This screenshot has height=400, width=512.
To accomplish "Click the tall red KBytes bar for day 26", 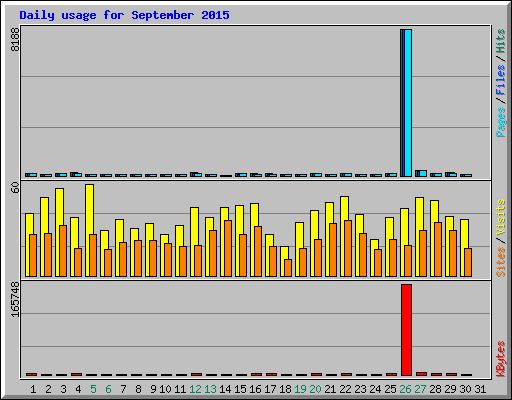I will [406, 330].
